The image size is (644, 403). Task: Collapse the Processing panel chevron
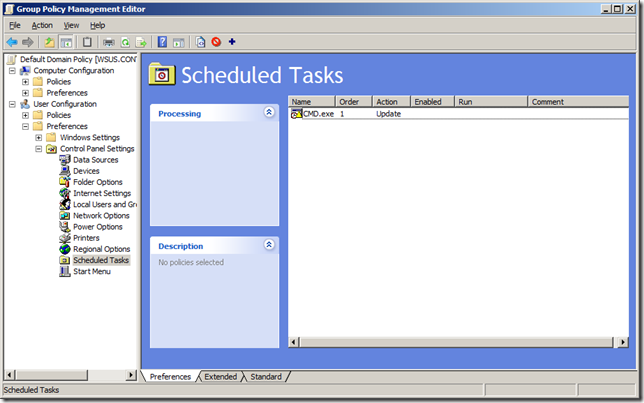[269, 112]
